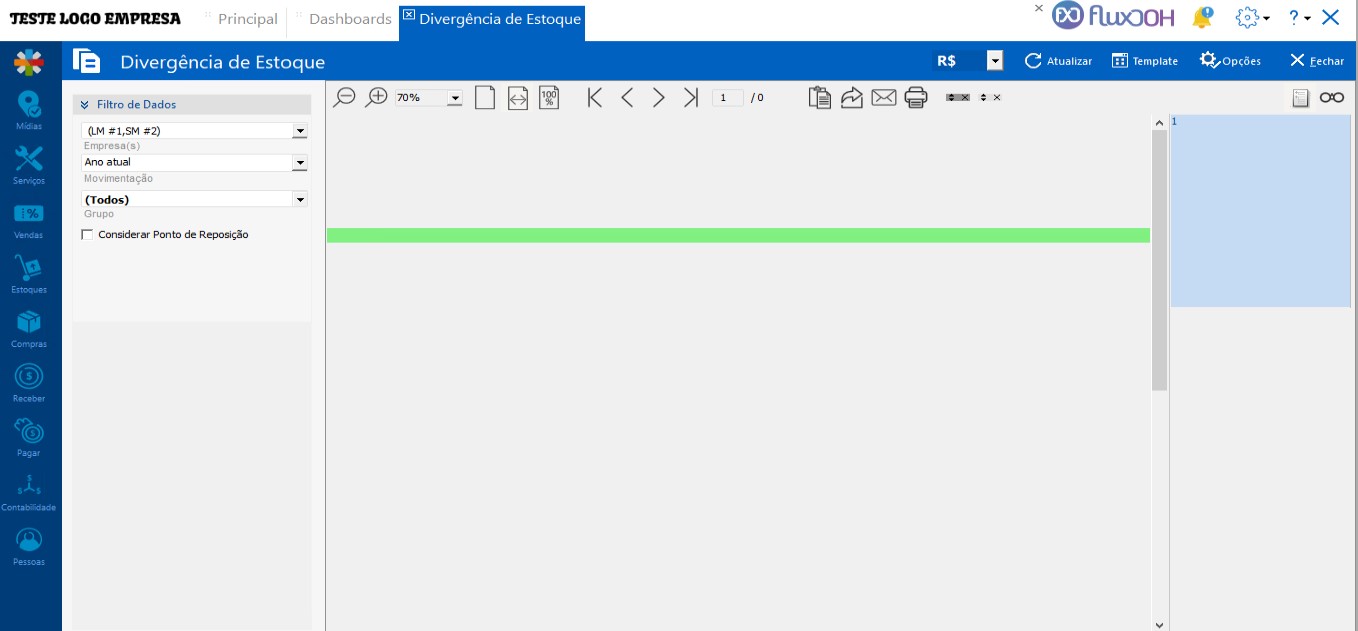
Task: Open the Estoques module in sidebar
Action: coord(29,274)
